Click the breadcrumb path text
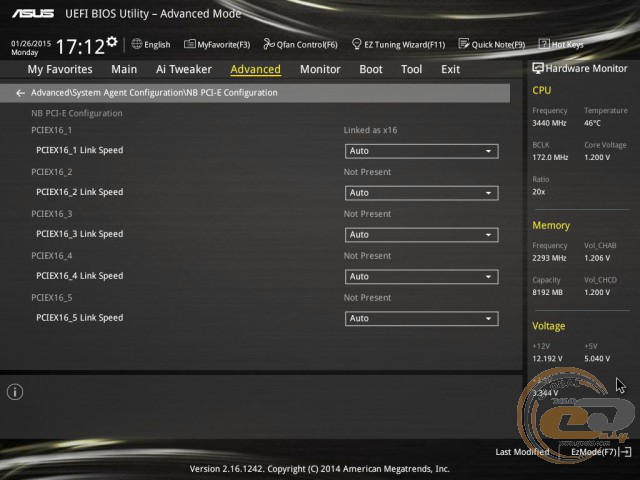The width and height of the screenshot is (640, 480). [x=154, y=93]
